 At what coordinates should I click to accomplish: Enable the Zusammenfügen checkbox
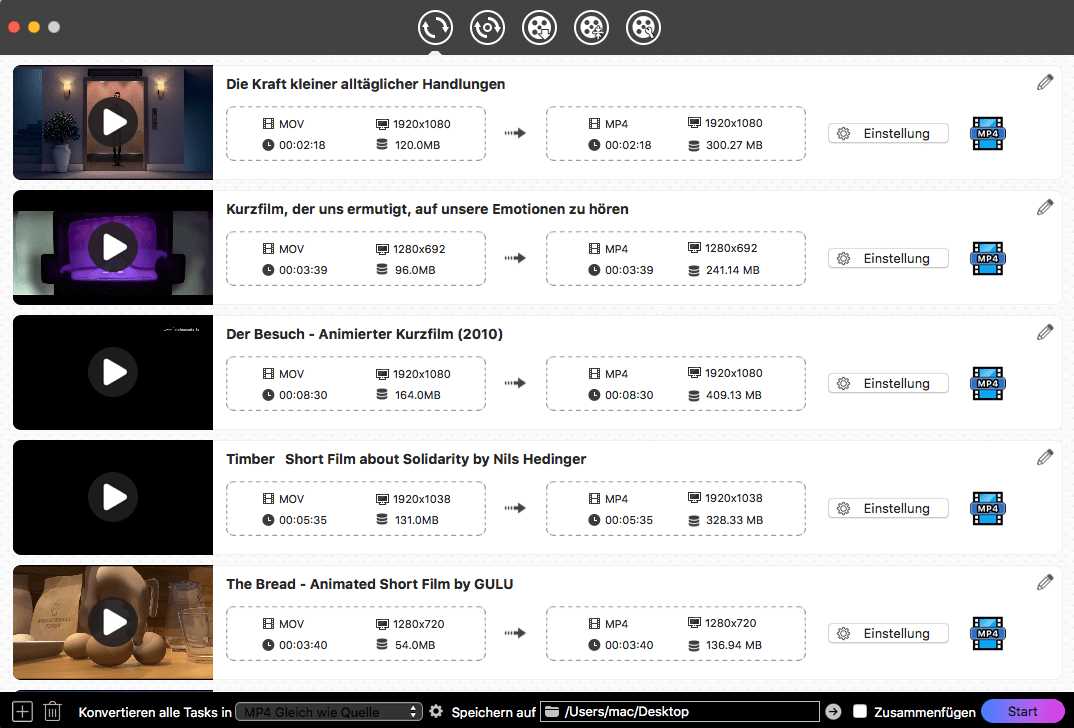click(x=860, y=711)
